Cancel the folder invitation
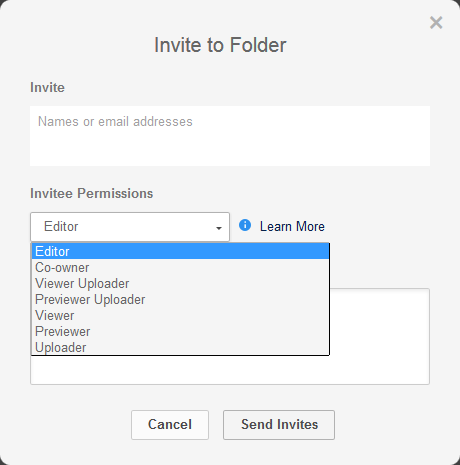The width and height of the screenshot is (460, 465). tap(170, 425)
